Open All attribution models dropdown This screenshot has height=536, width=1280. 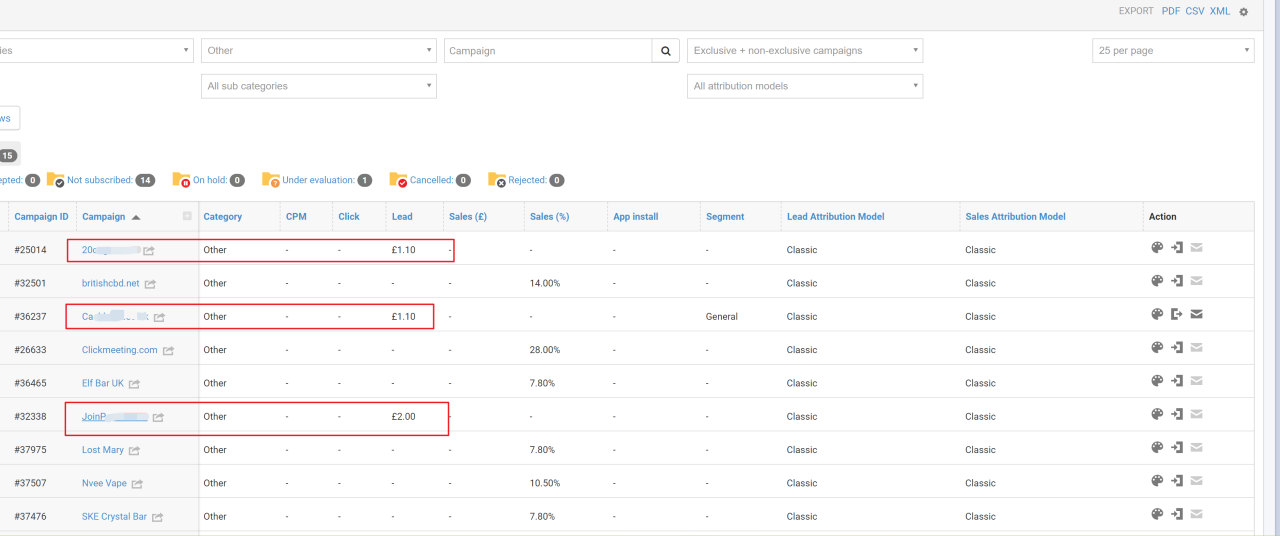pos(804,87)
